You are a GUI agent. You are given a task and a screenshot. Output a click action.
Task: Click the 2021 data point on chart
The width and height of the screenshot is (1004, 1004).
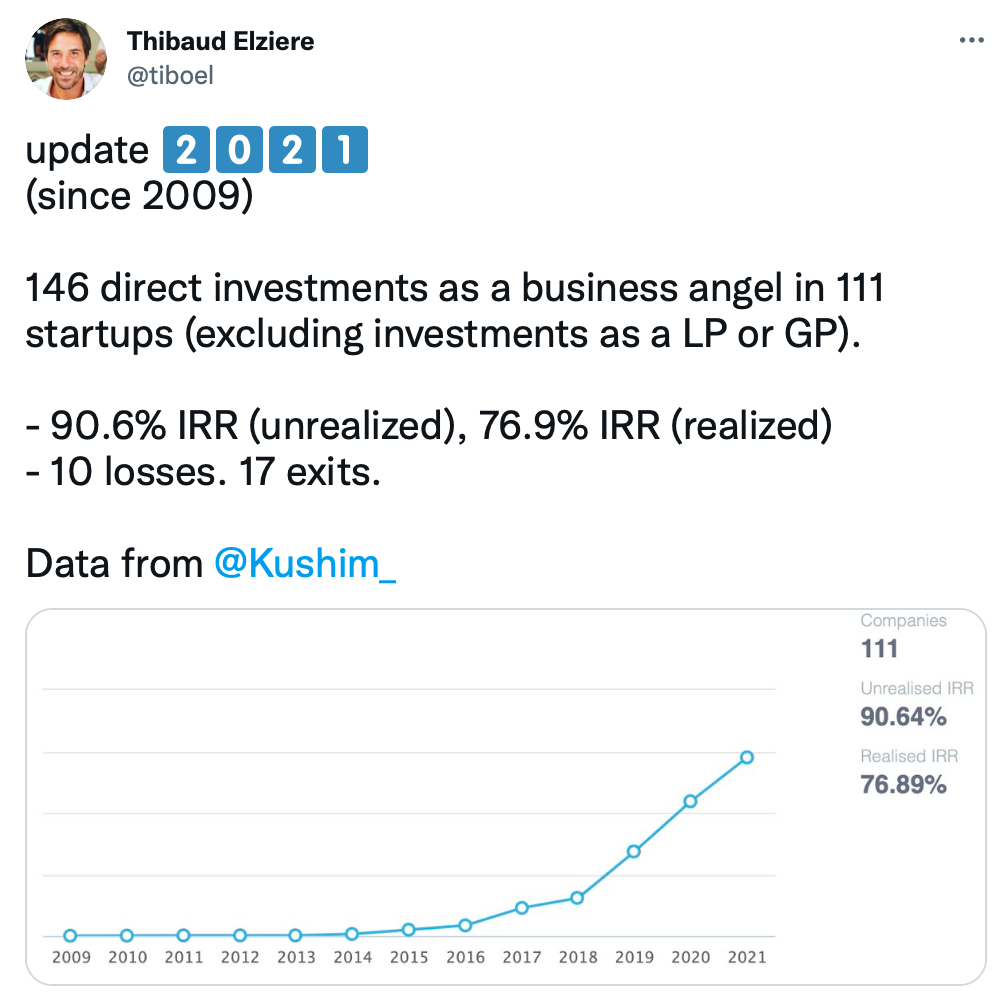click(x=747, y=757)
